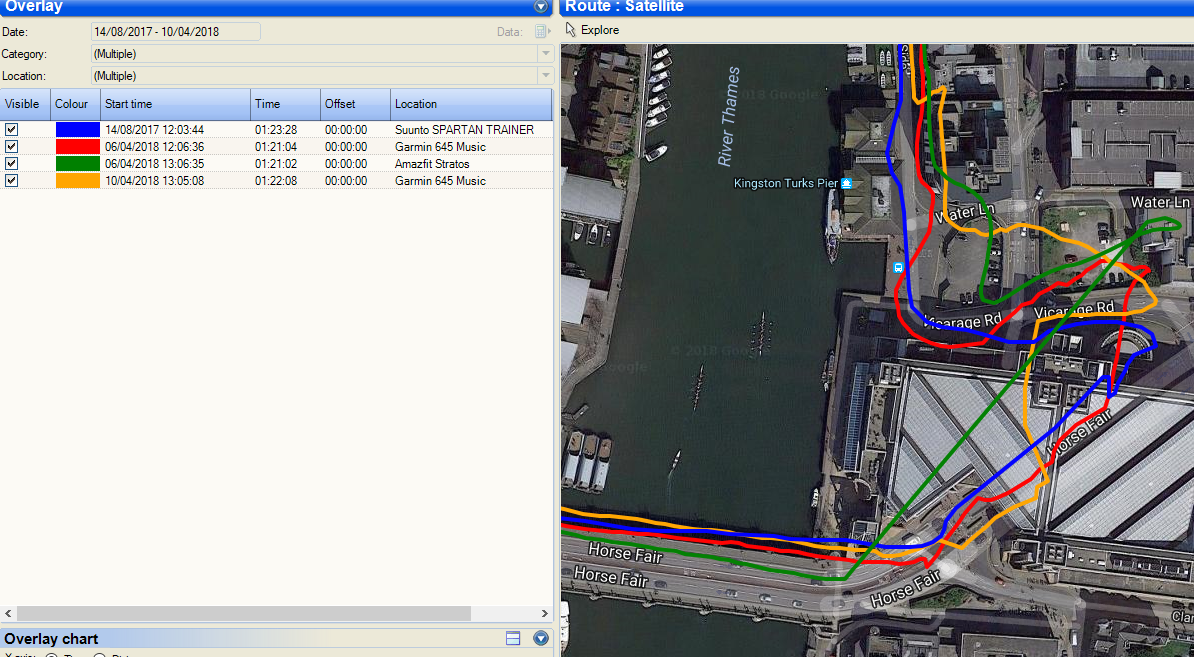Viewport: 1194px width, 657px height.
Task: Click the Amazfit Stratos location cell
Action: (432, 164)
